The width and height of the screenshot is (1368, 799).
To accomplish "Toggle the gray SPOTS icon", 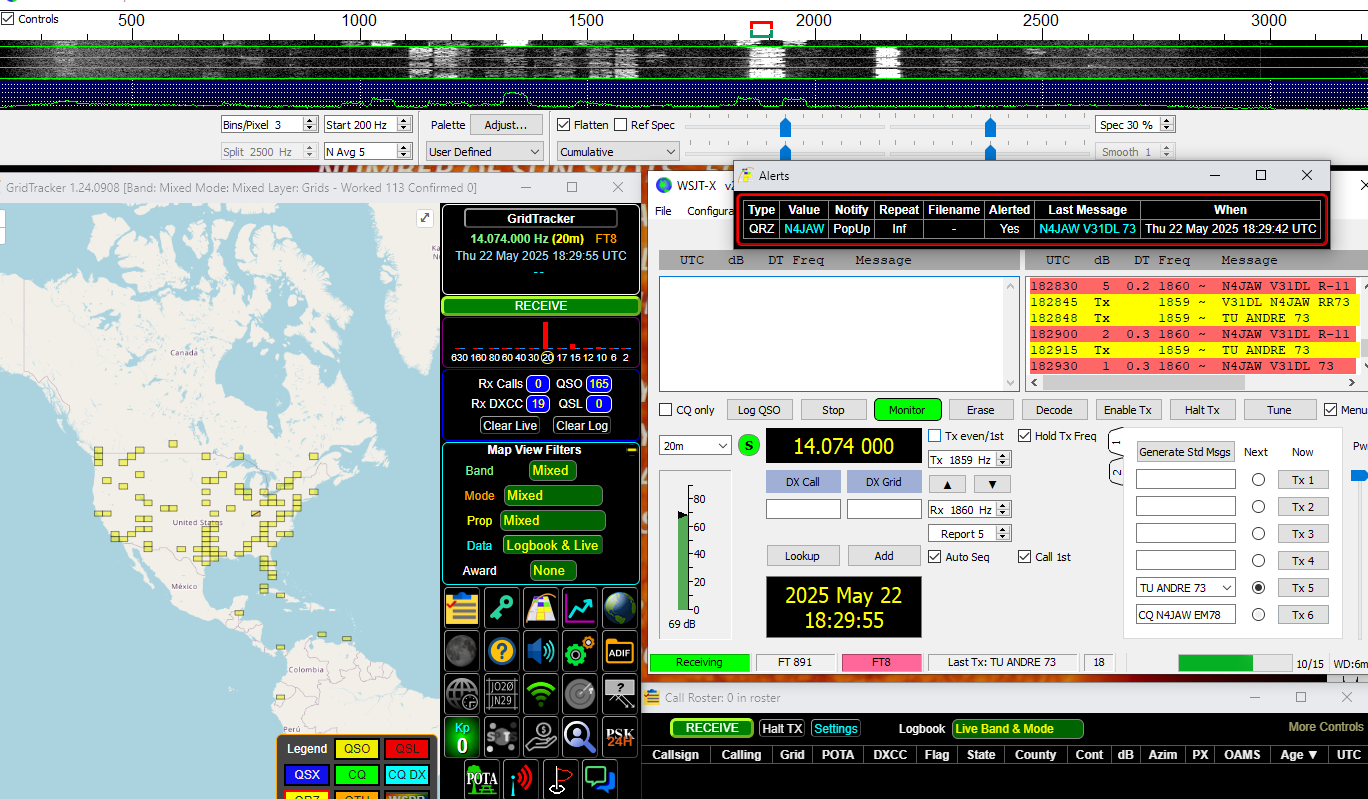I will pyautogui.click(x=502, y=736).
